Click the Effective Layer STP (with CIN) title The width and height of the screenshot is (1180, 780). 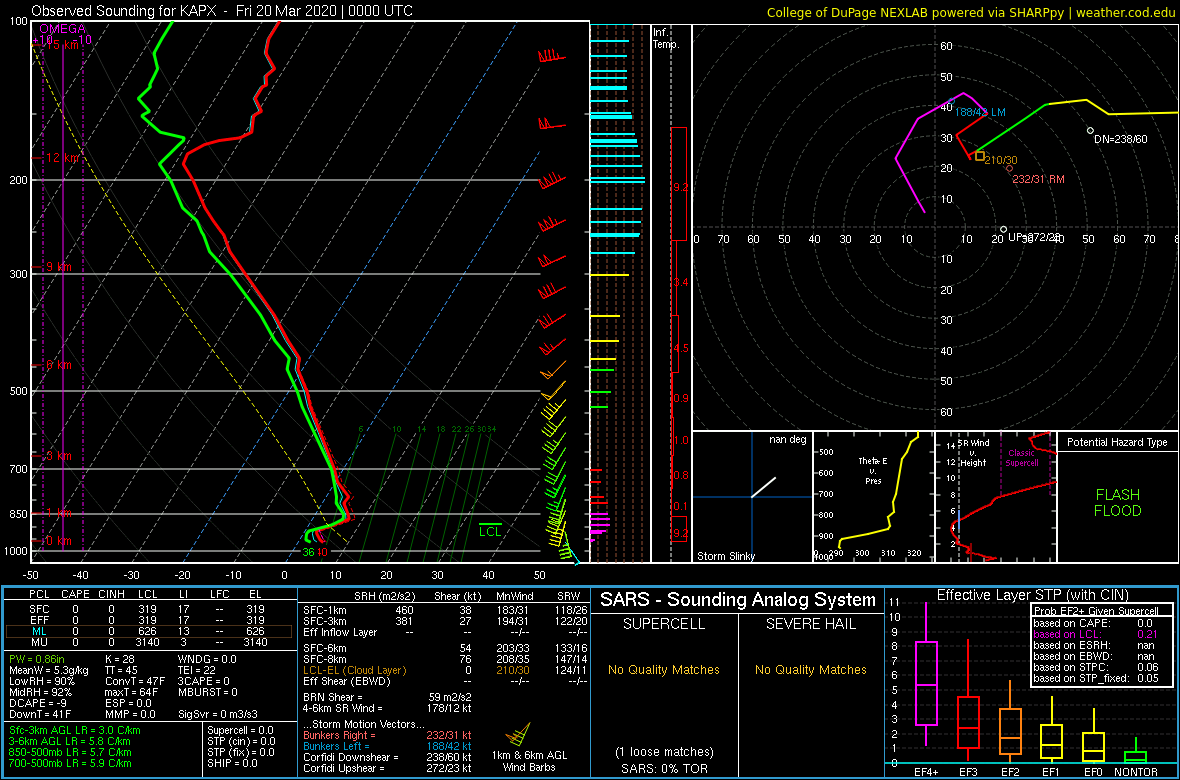tap(1031, 595)
